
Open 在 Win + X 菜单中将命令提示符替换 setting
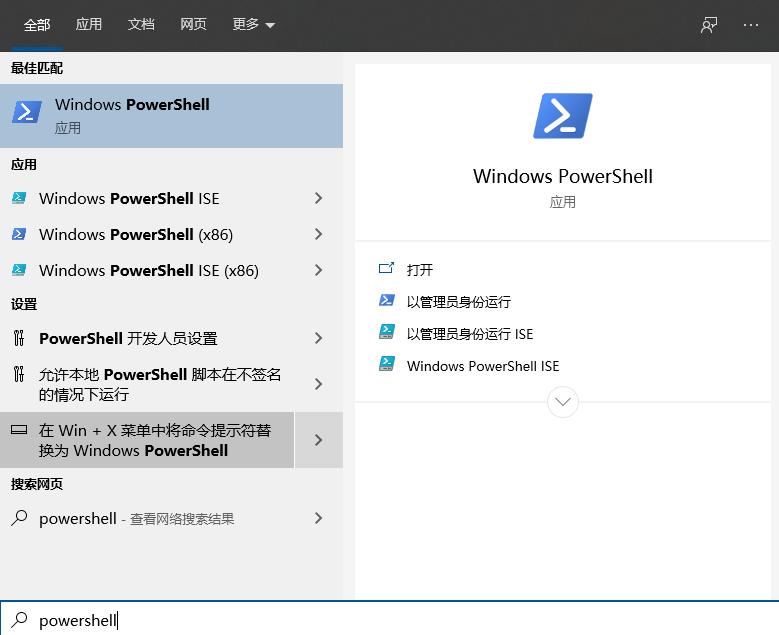(147, 440)
